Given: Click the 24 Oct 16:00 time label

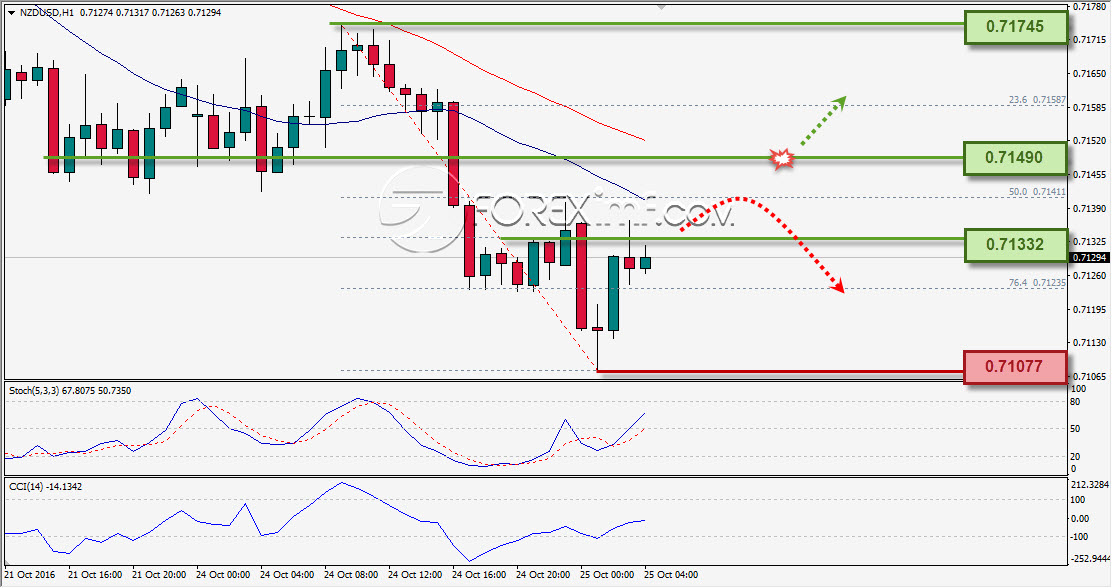Looking at the screenshot, I should (x=479, y=575).
